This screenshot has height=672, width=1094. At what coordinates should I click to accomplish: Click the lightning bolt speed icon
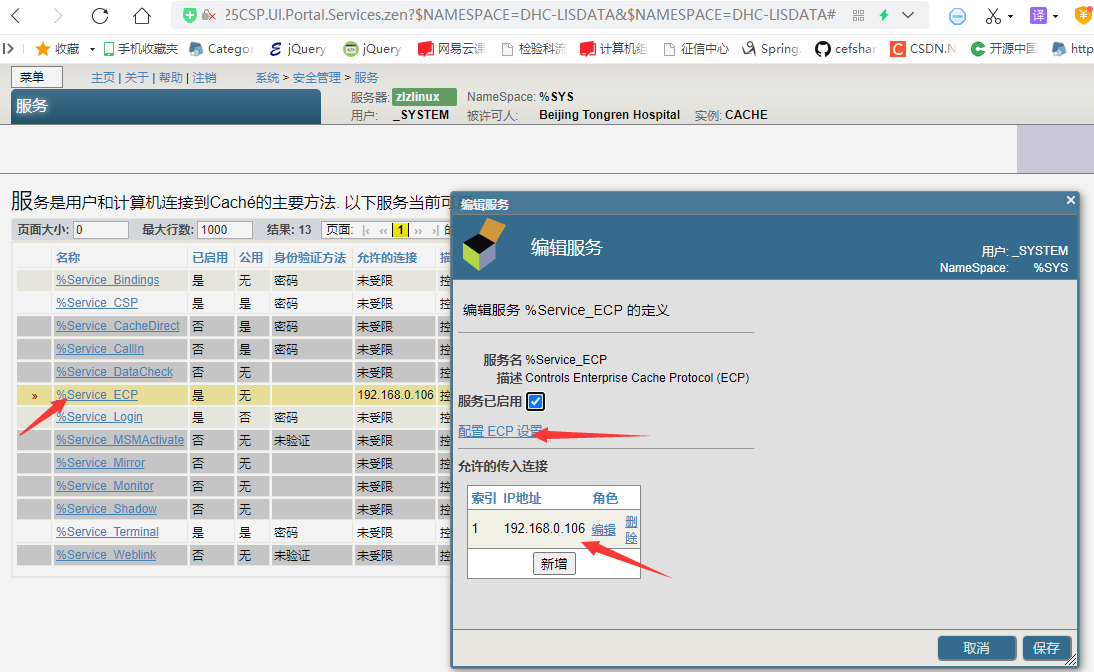883,15
